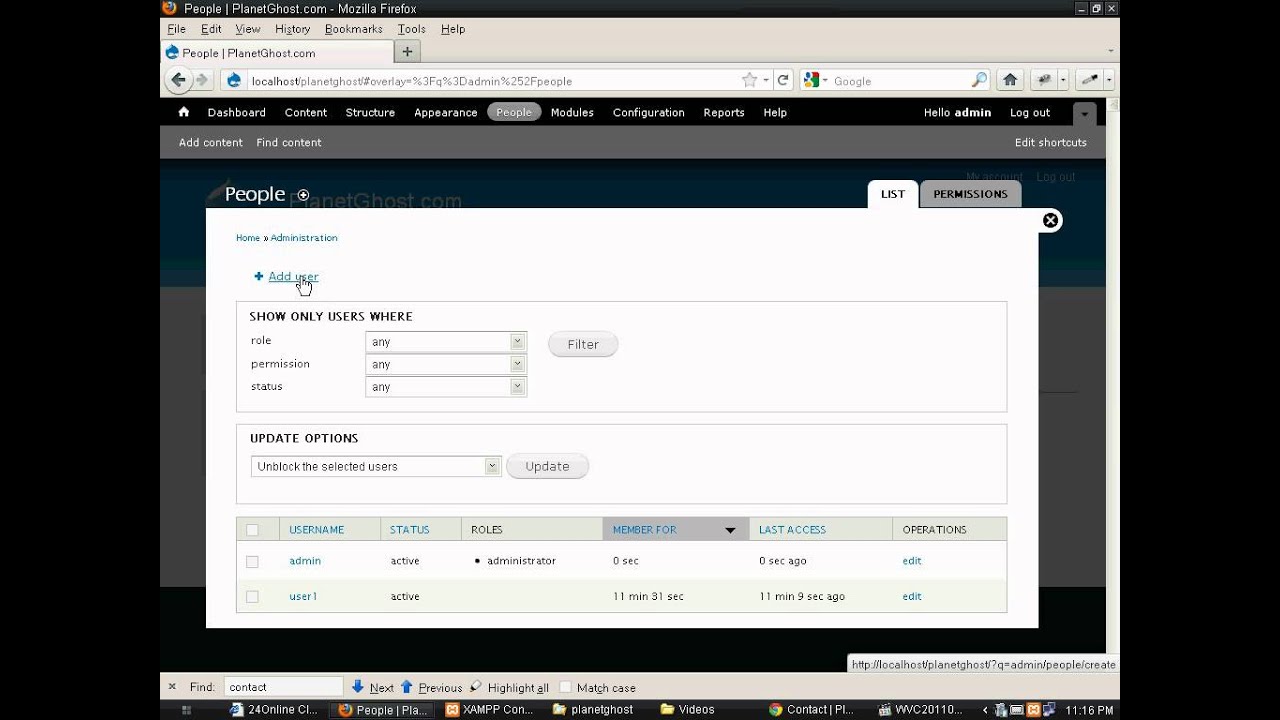Enable Match case checkbox
The image size is (1280, 720).
(x=565, y=687)
